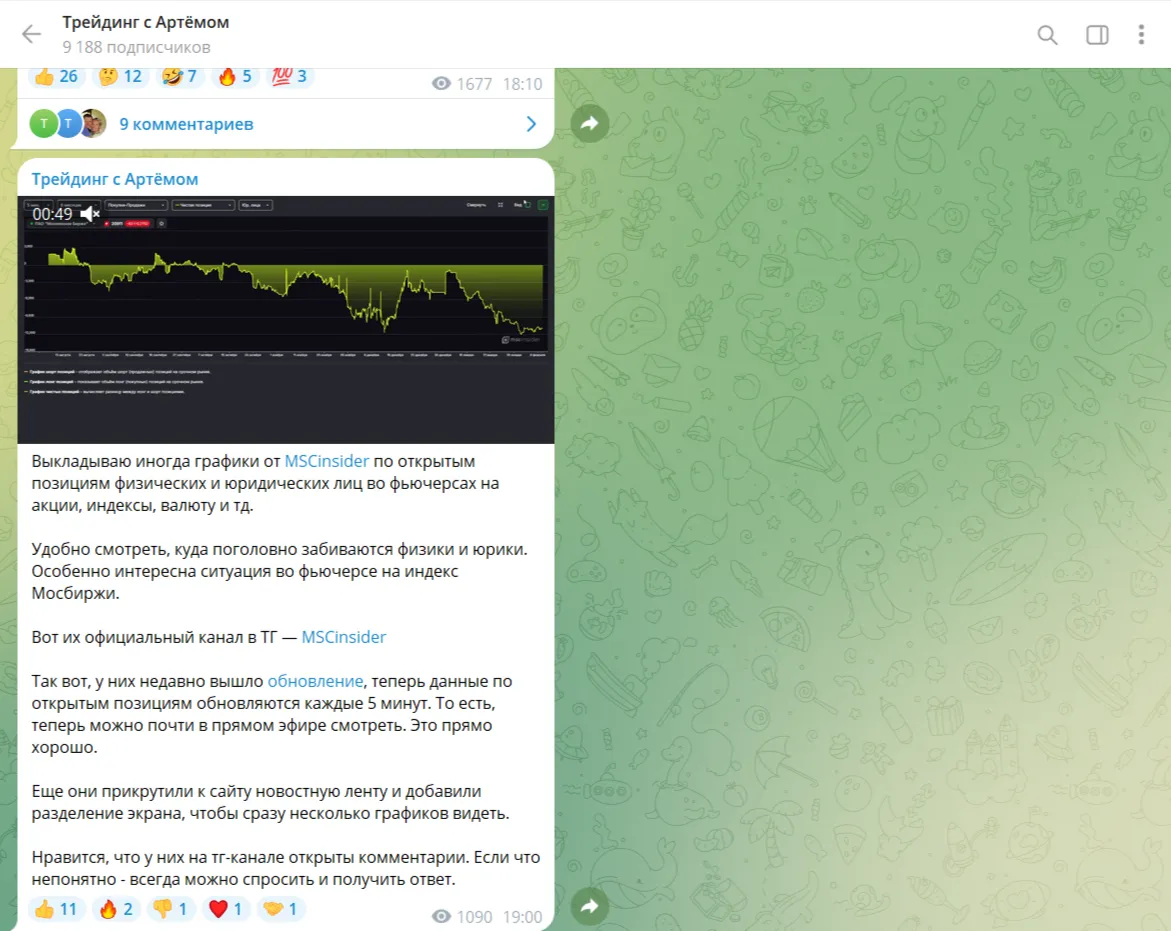Forward the MSCinsider post using bottom arrow
The width and height of the screenshot is (1171, 931).
click(x=589, y=906)
